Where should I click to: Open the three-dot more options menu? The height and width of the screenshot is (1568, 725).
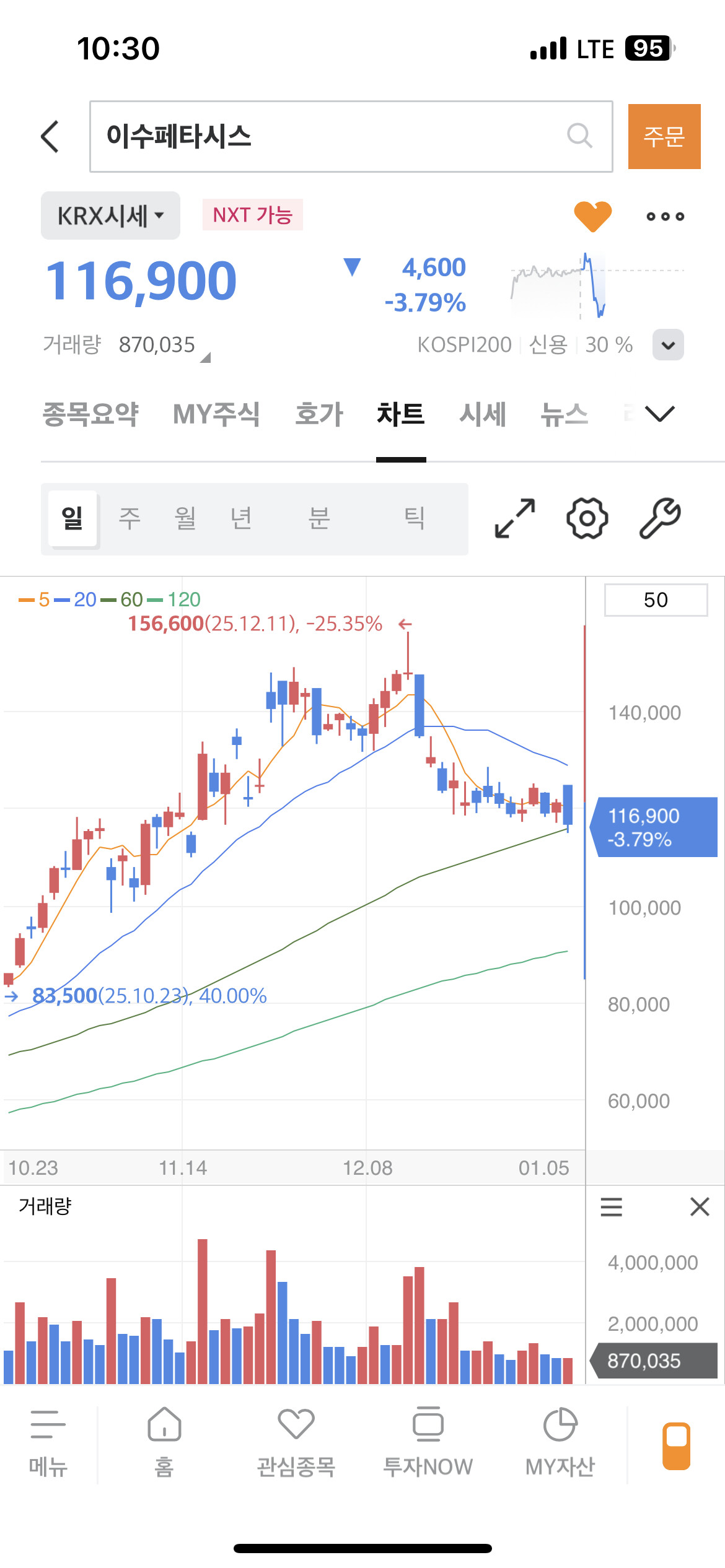665,216
